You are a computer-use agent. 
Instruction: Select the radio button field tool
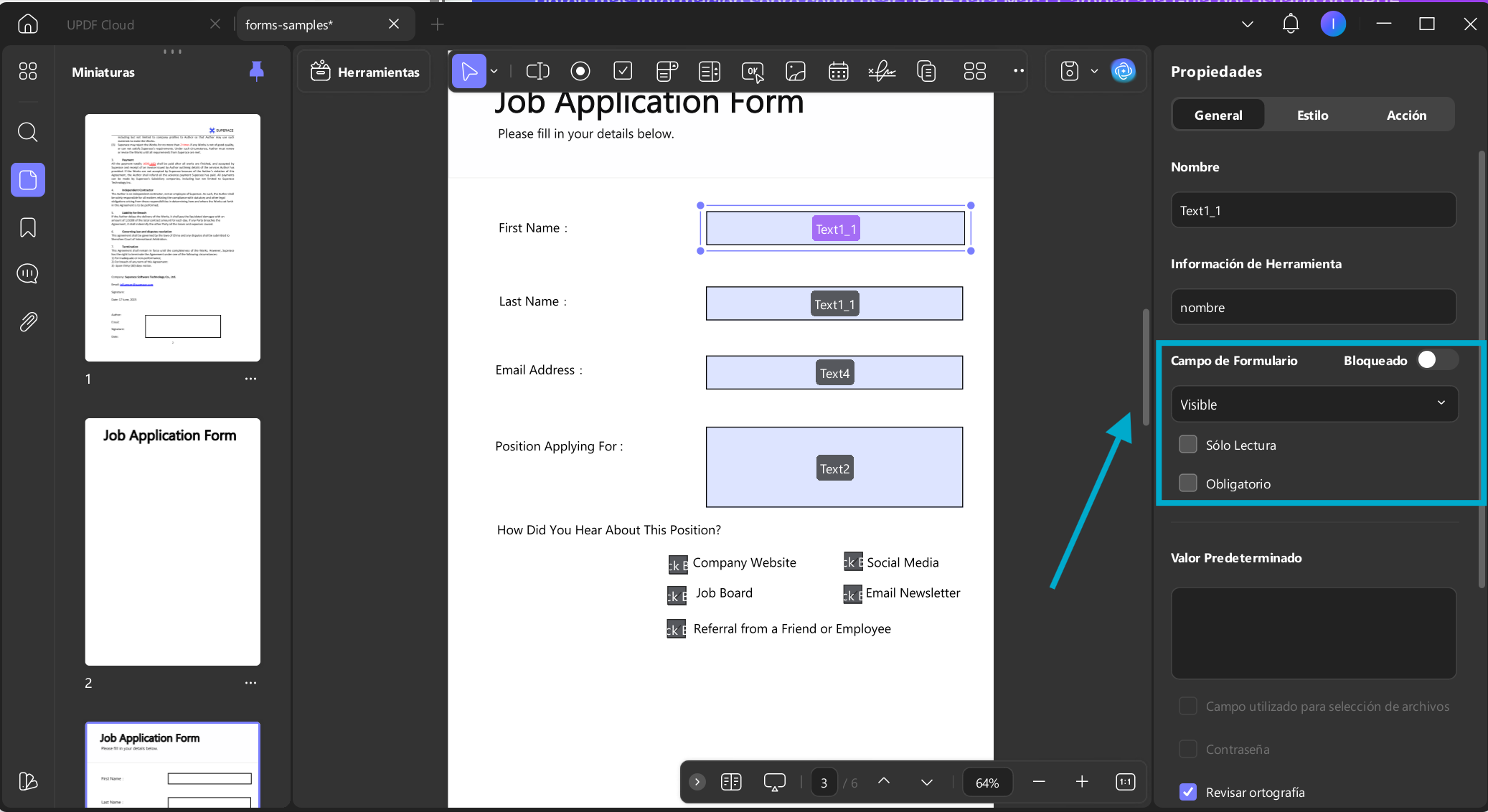pos(580,71)
